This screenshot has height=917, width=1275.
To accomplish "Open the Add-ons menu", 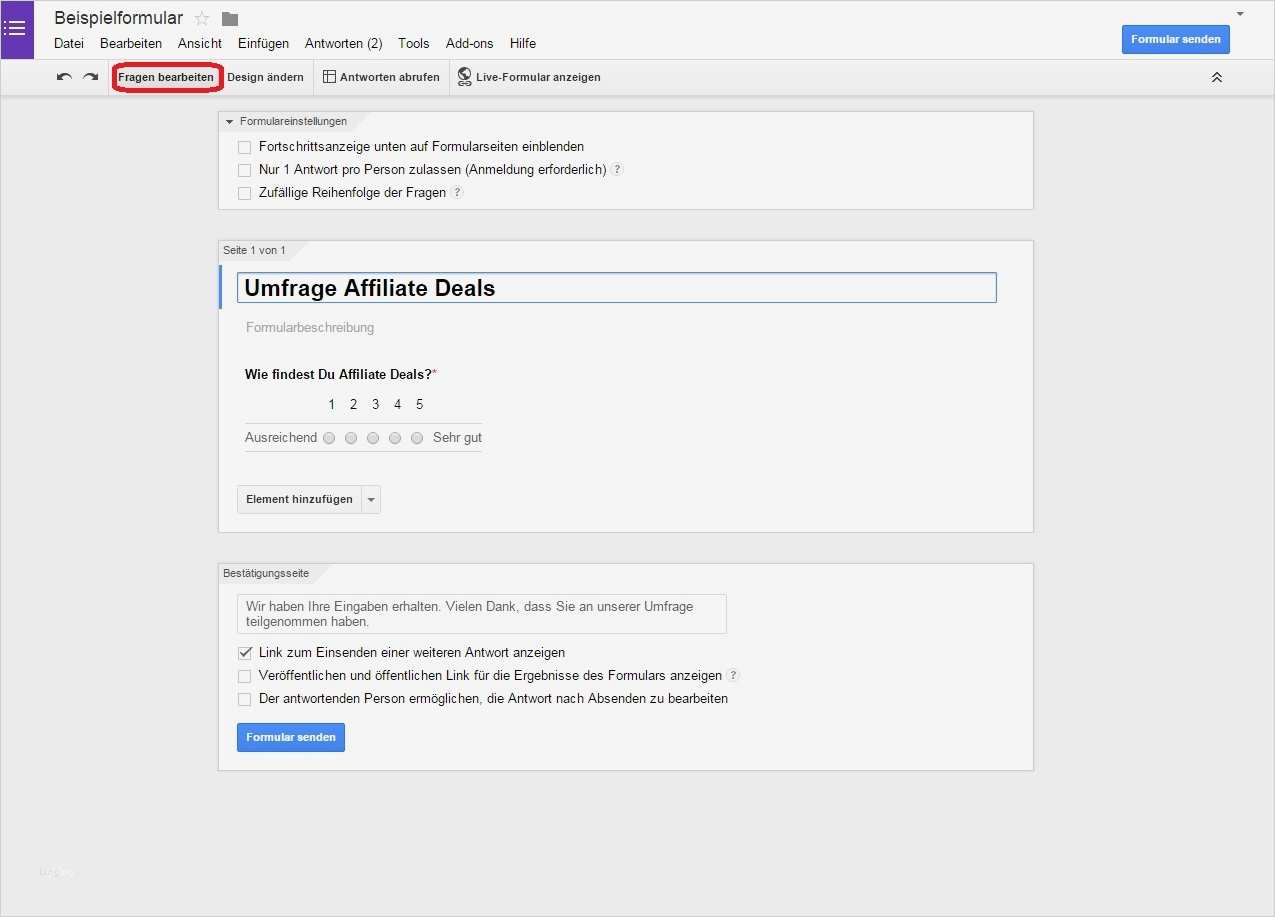I will [469, 43].
